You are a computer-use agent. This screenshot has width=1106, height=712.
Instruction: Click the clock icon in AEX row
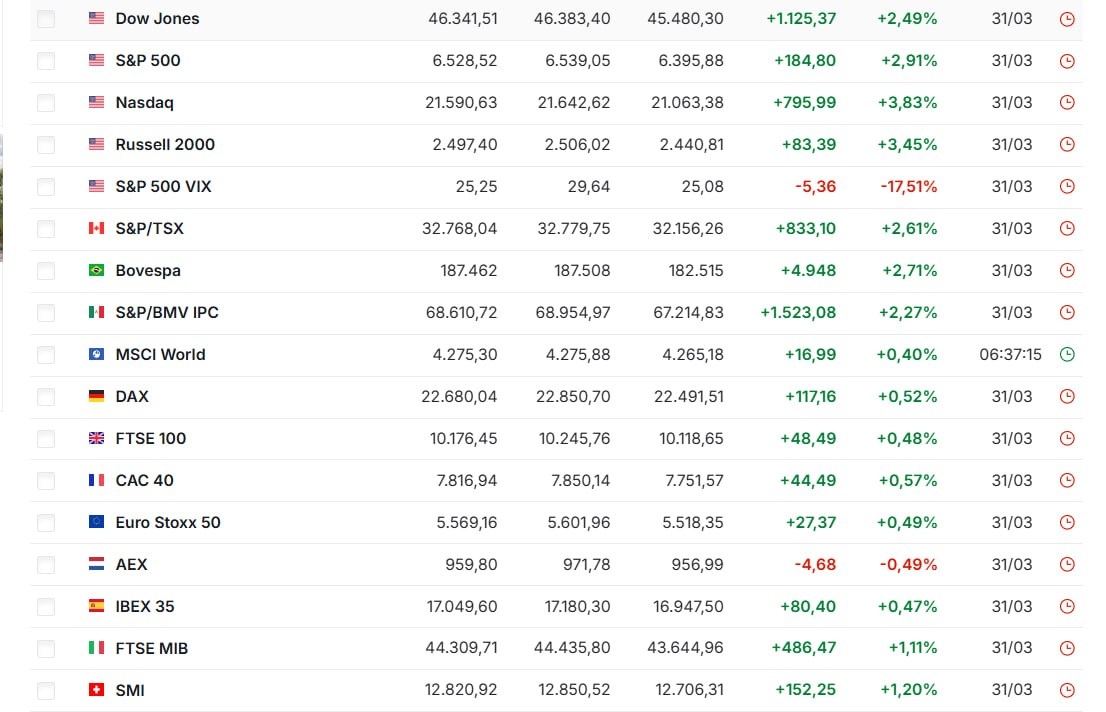[1067, 565]
